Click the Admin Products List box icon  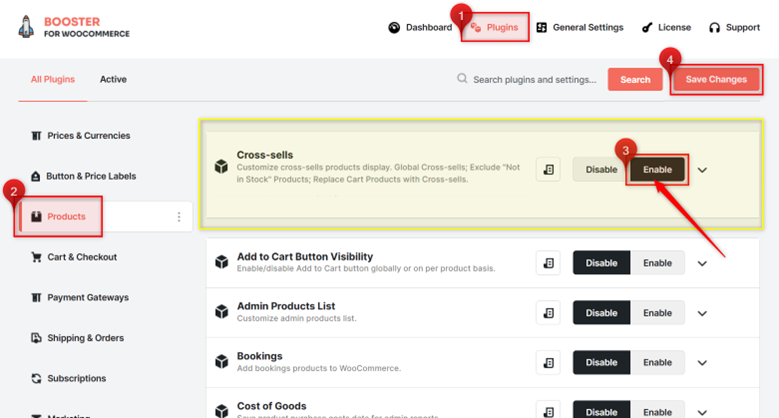coord(222,311)
